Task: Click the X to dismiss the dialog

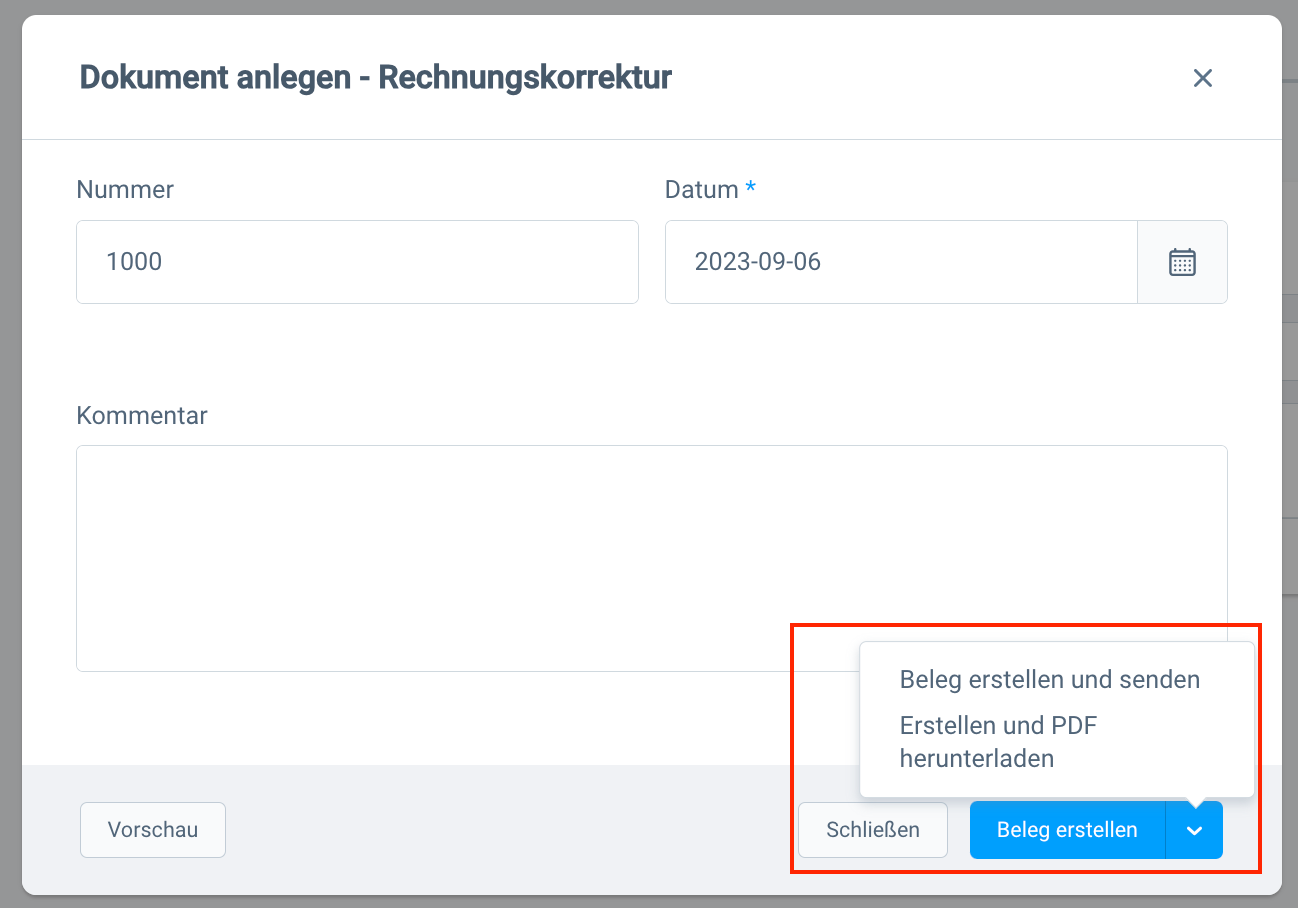Action: pos(1202,78)
